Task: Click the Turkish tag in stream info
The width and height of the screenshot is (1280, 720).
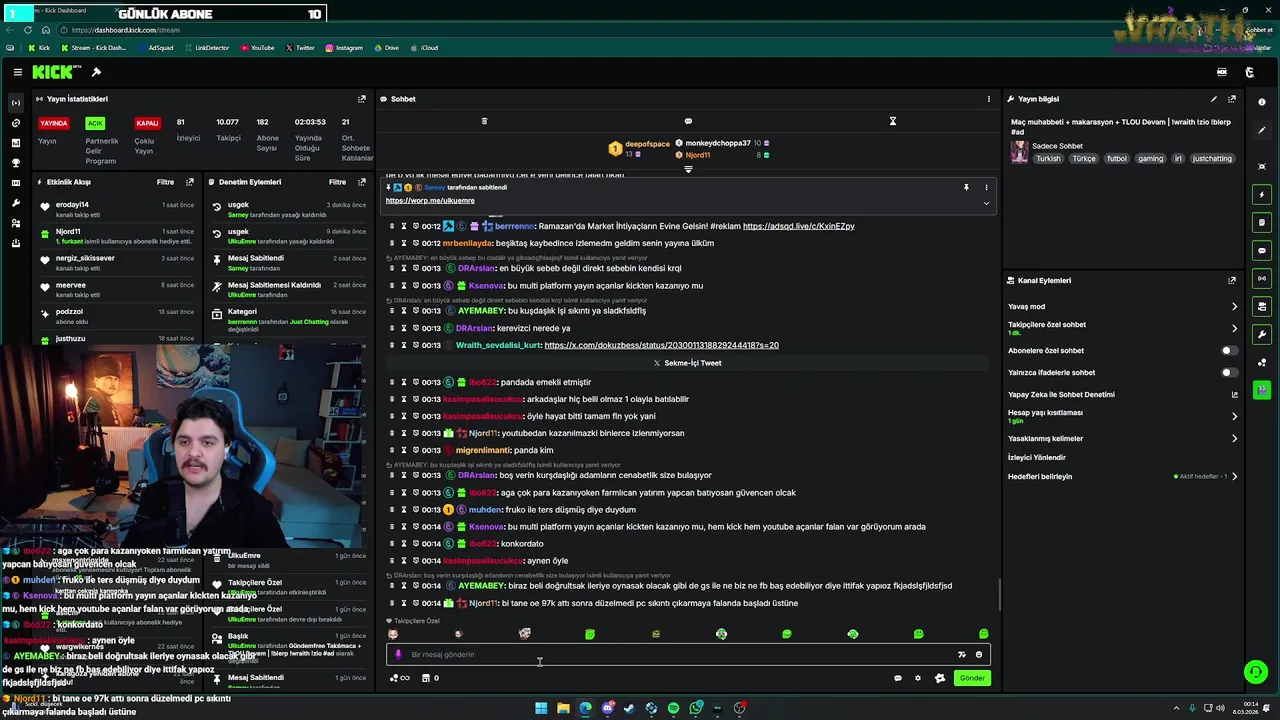Action: [1048, 159]
